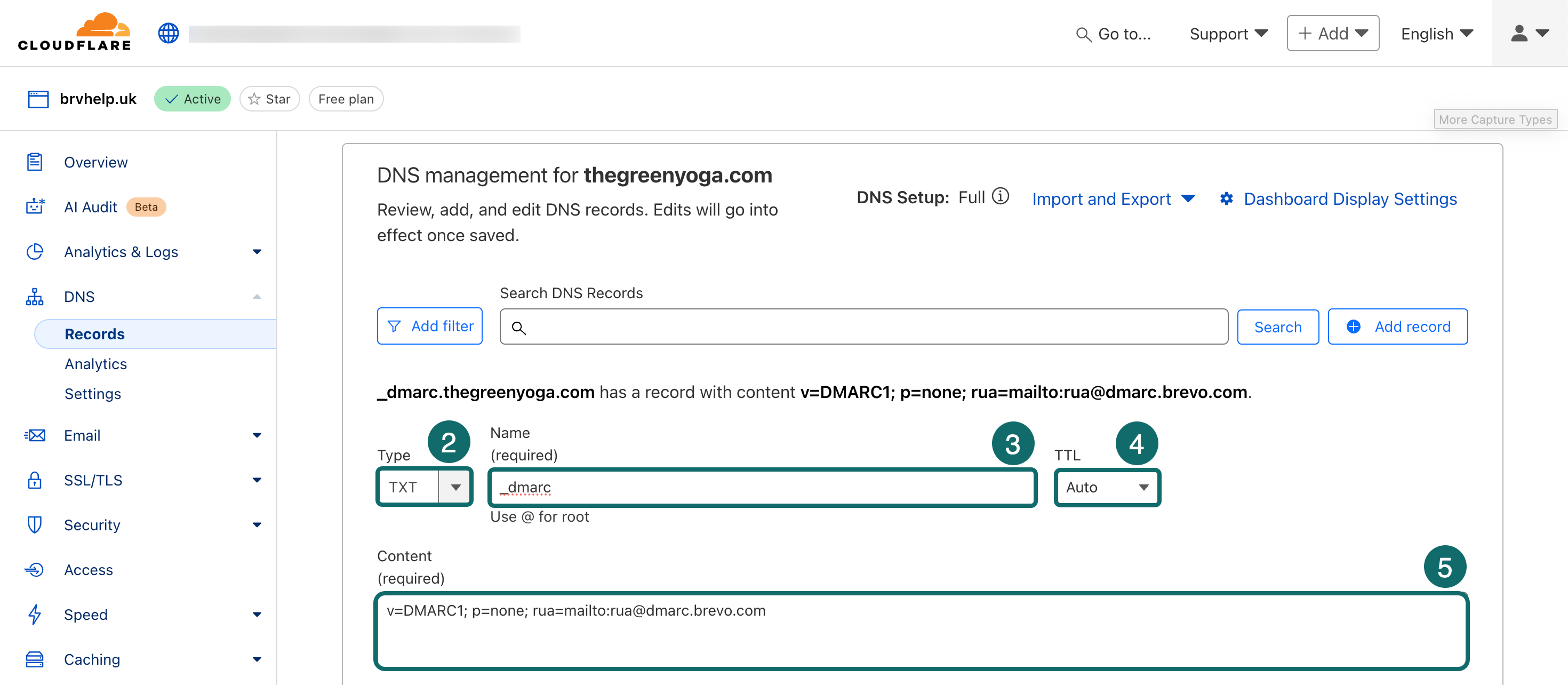This screenshot has height=685, width=1568.
Task: Click the gear icon for Dashboard Display Settings
Action: click(1226, 198)
